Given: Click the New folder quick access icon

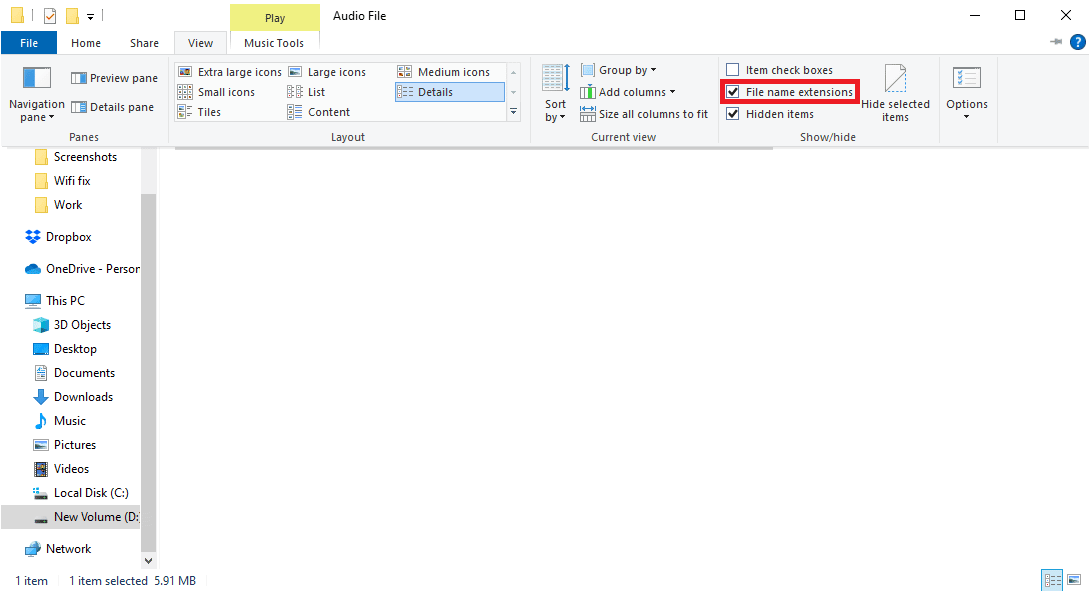Looking at the screenshot, I should coord(72,15).
